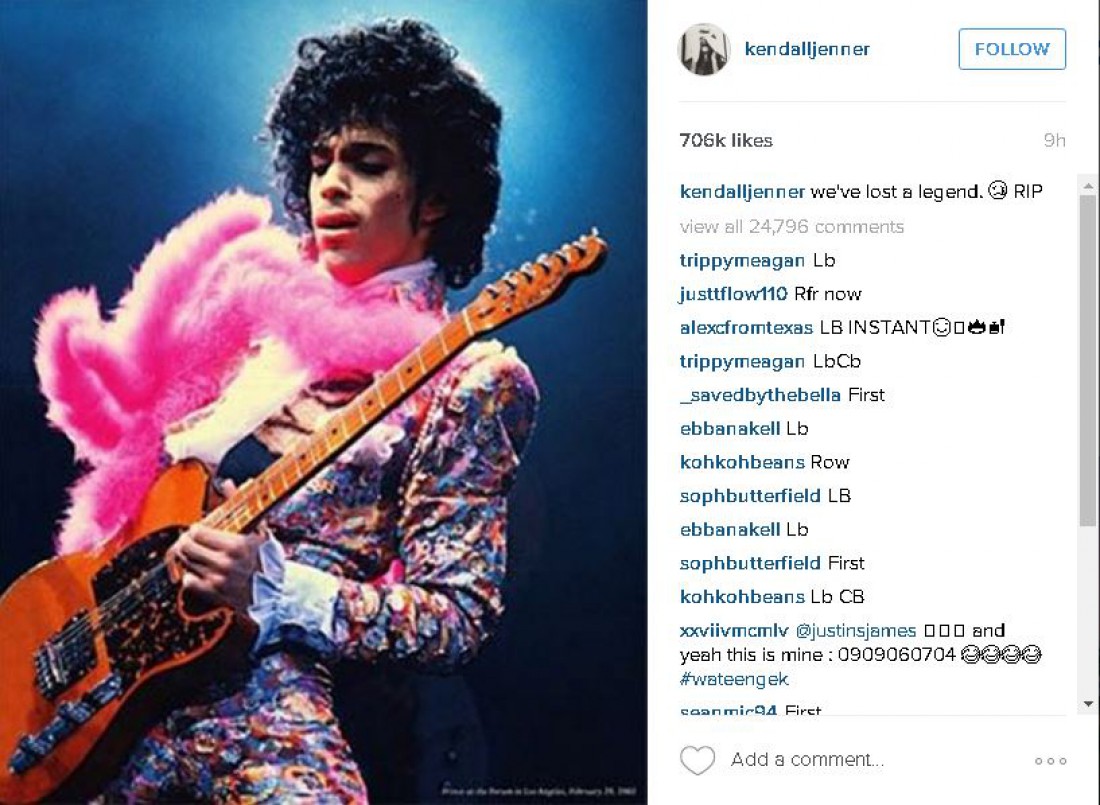Click in the Add a comment field
Image resolution: width=1100 pixels, height=805 pixels.
tap(807, 759)
